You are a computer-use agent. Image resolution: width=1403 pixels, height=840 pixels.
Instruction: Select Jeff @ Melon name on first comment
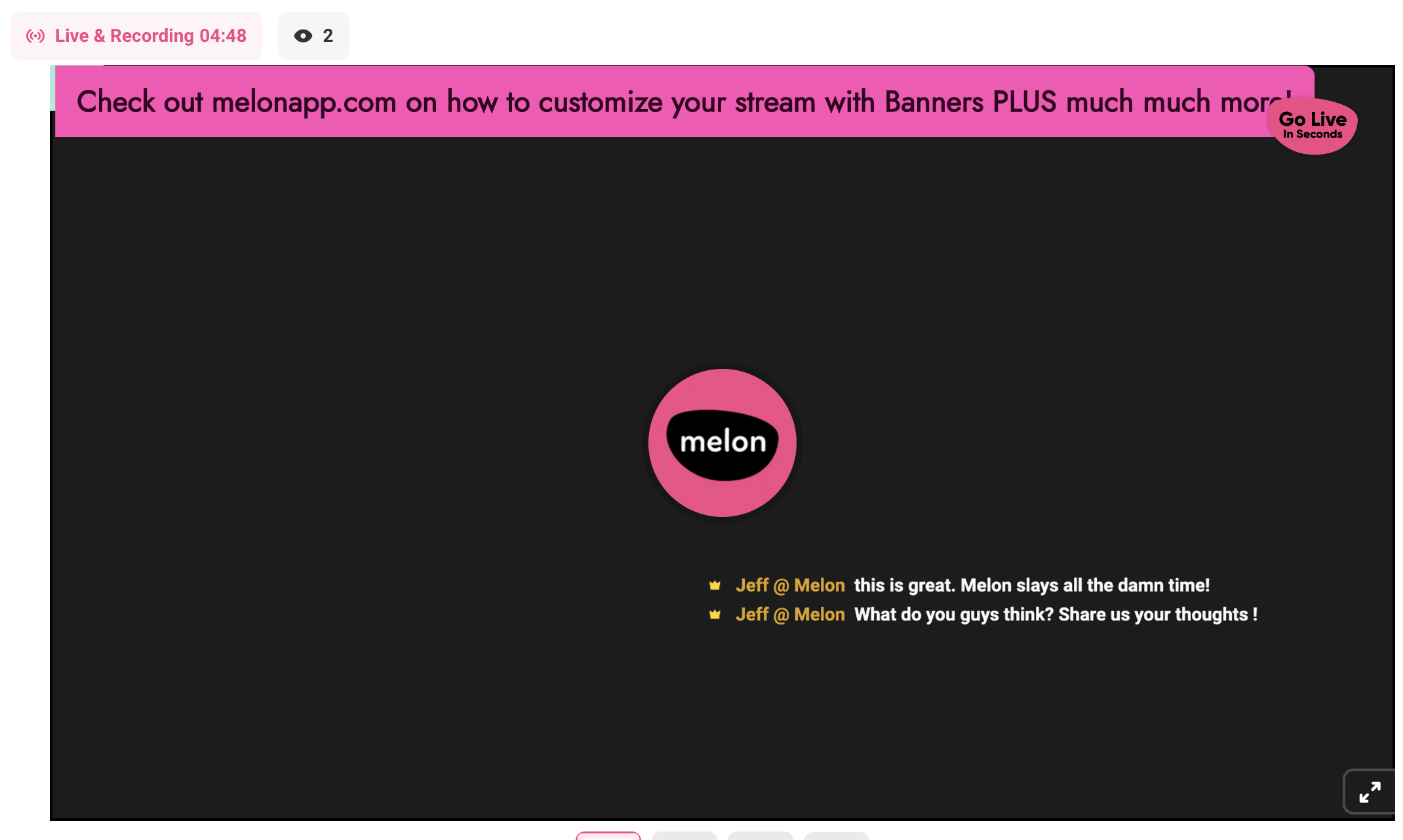tap(790, 585)
